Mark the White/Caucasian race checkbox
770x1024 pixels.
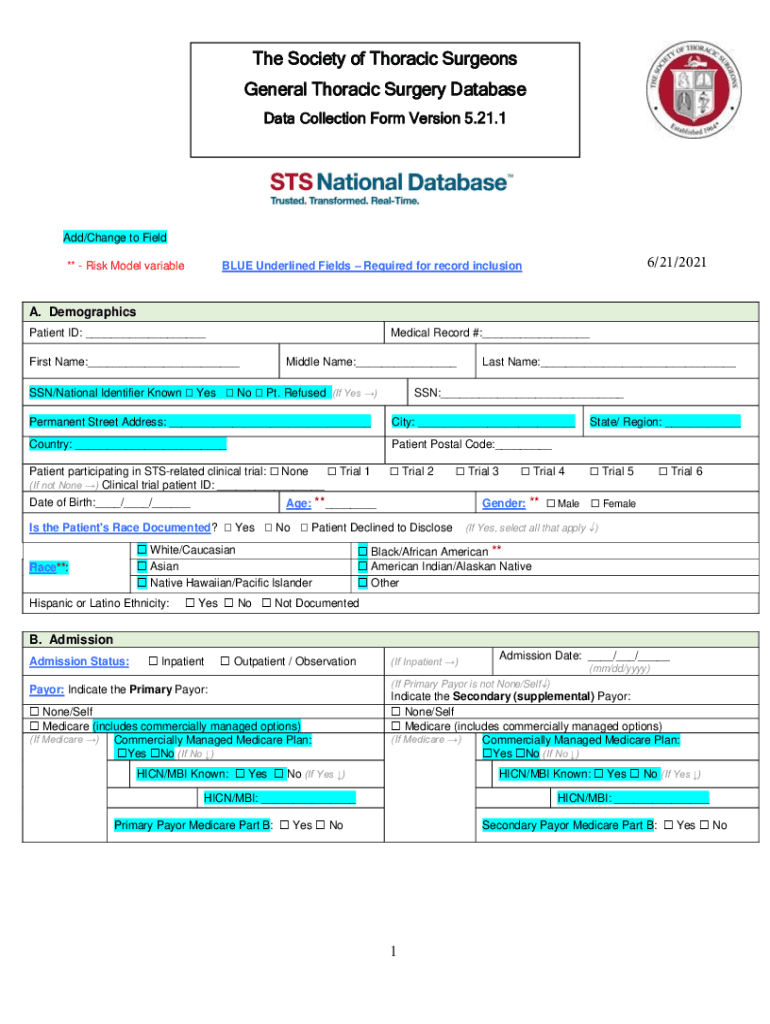(x=142, y=550)
